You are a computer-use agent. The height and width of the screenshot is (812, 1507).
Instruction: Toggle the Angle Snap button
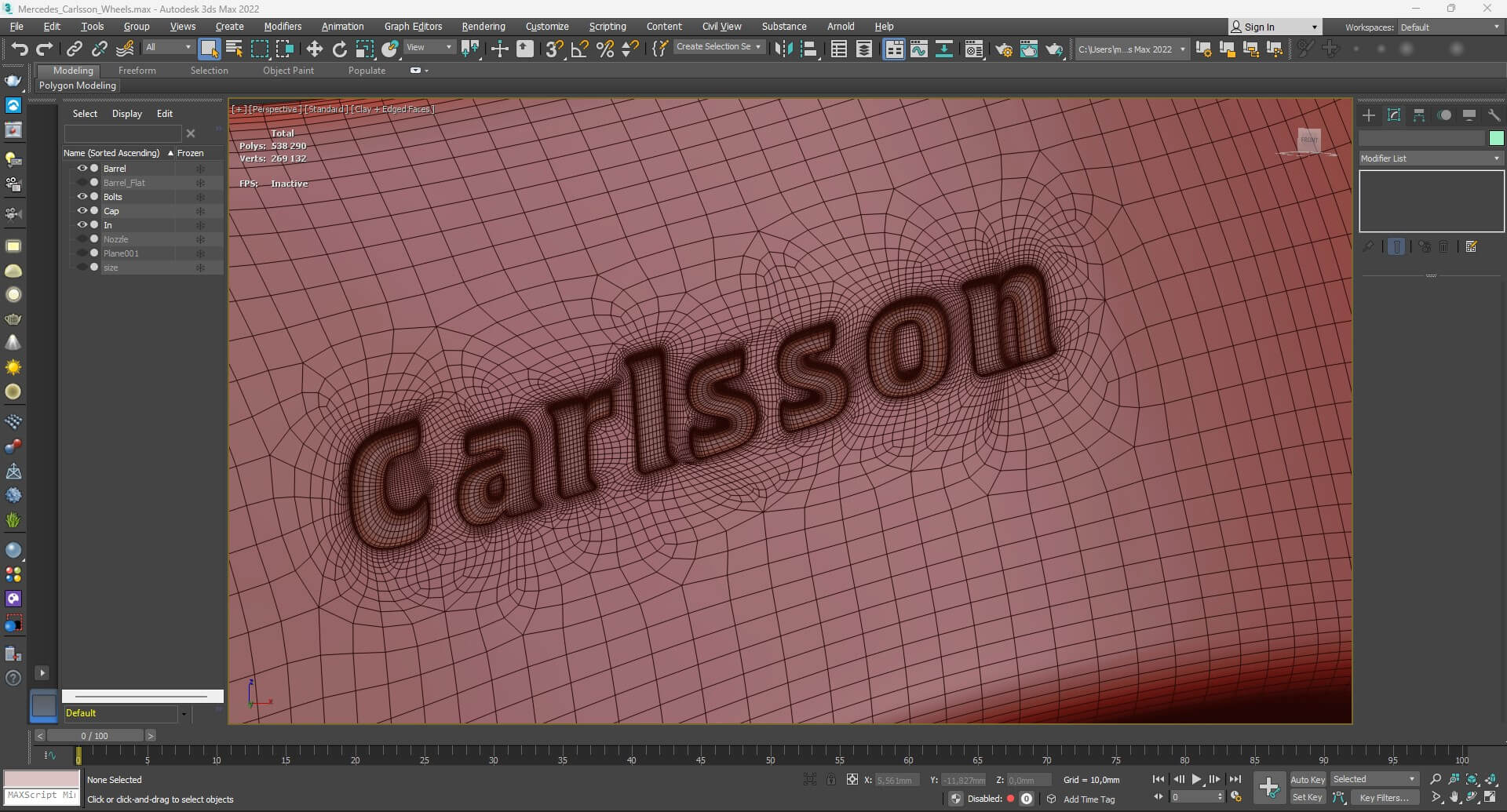pos(579,49)
